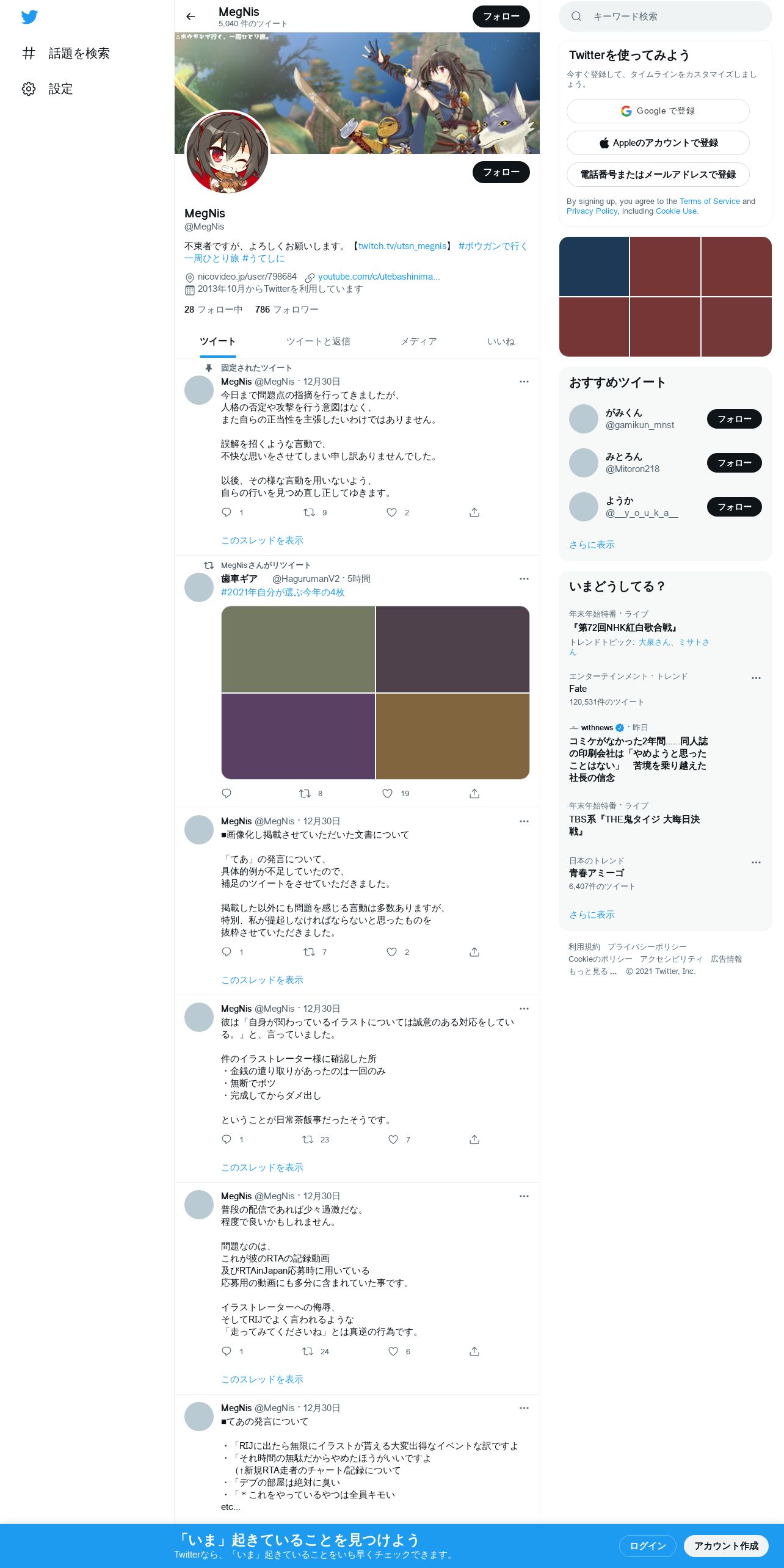The width and height of the screenshot is (784, 1568).
Task: Like the tweet with 7 likes
Action: coord(393,1139)
